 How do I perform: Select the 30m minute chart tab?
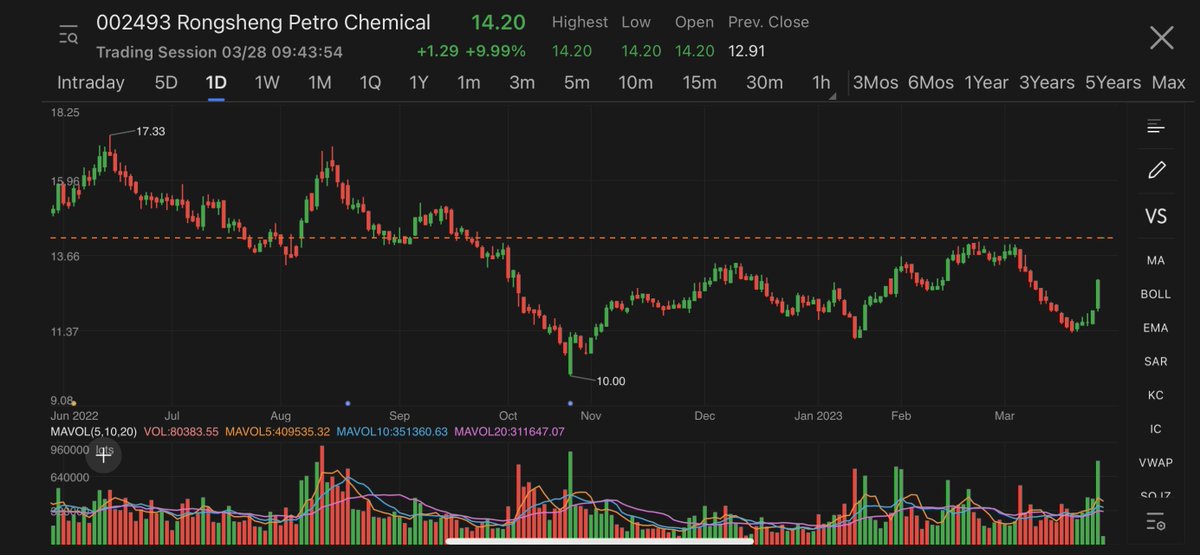[x=764, y=82]
